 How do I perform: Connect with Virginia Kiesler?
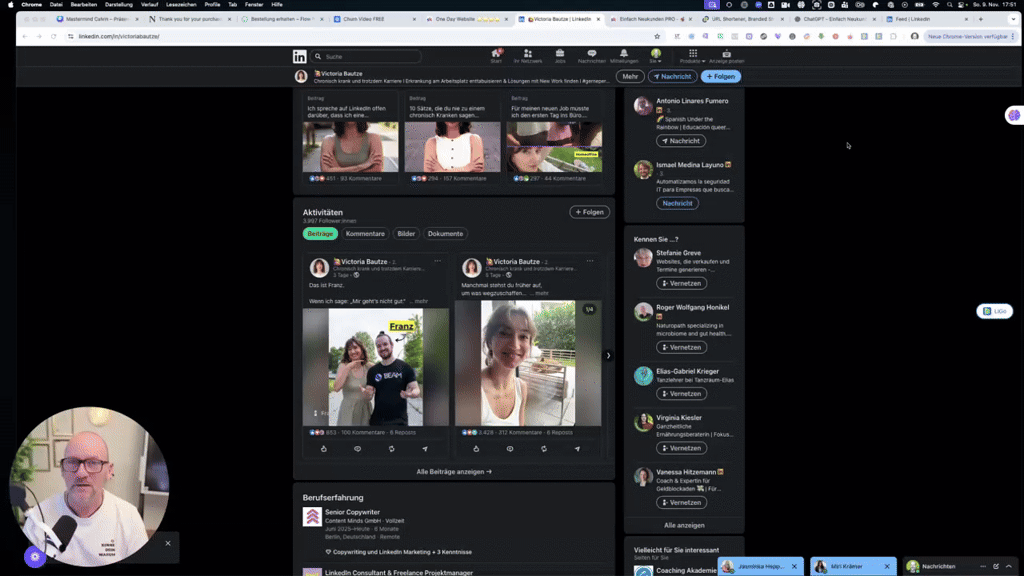pyautogui.click(x=681, y=448)
